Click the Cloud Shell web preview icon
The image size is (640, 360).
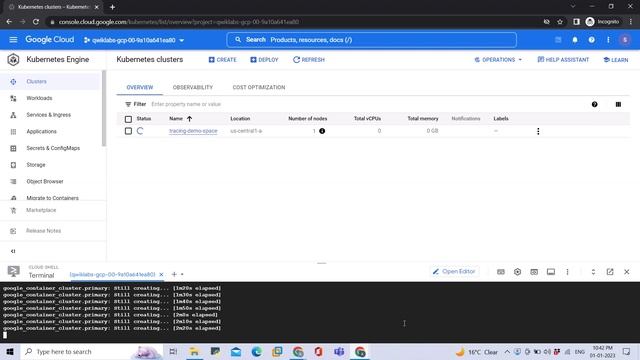pos(534,272)
